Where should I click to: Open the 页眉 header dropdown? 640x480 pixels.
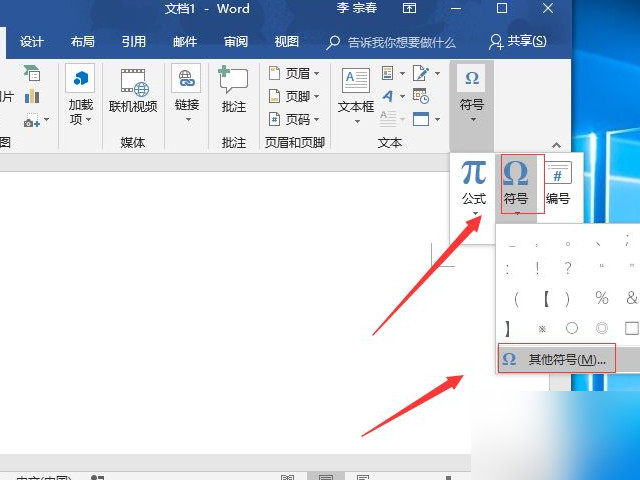coord(294,73)
